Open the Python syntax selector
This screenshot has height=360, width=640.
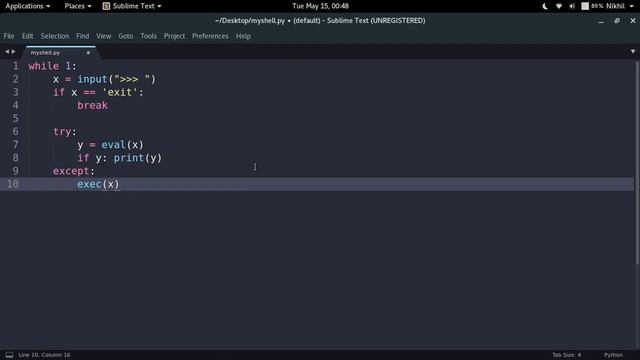[613, 355]
